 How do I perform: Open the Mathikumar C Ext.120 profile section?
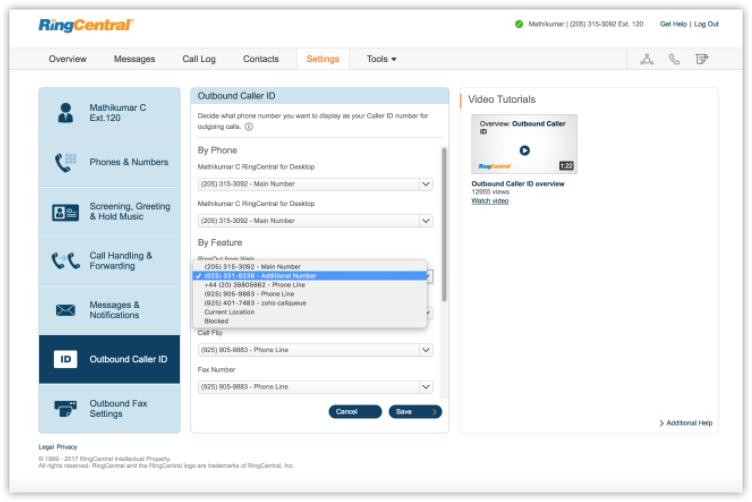coord(109,113)
